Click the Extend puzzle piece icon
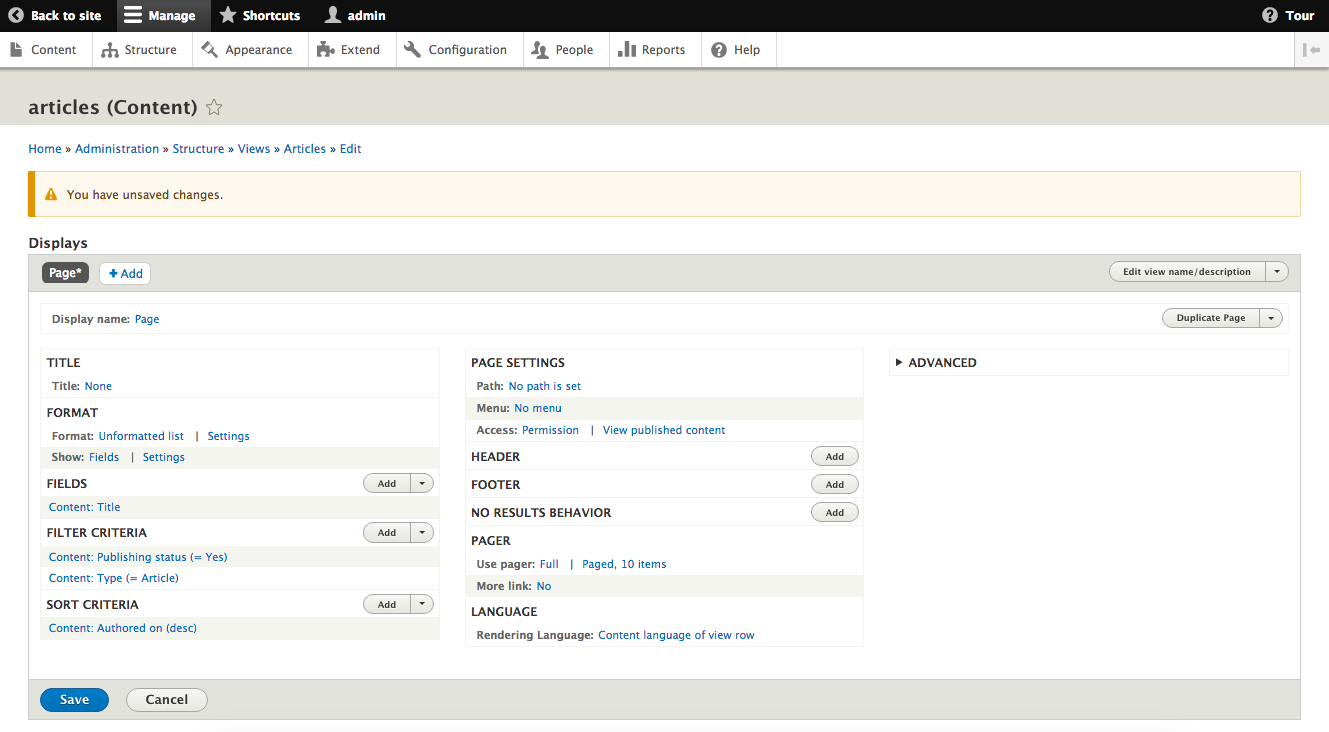Screen dimensions: 1329x732 (325, 50)
